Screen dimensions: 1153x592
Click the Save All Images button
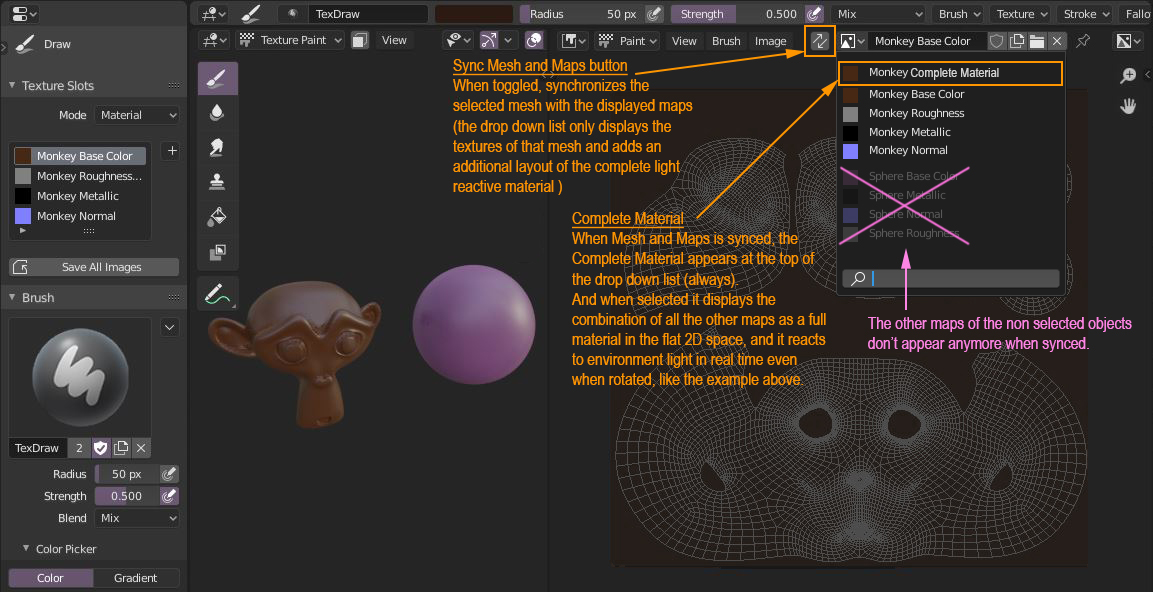click(x=94, y=267)
